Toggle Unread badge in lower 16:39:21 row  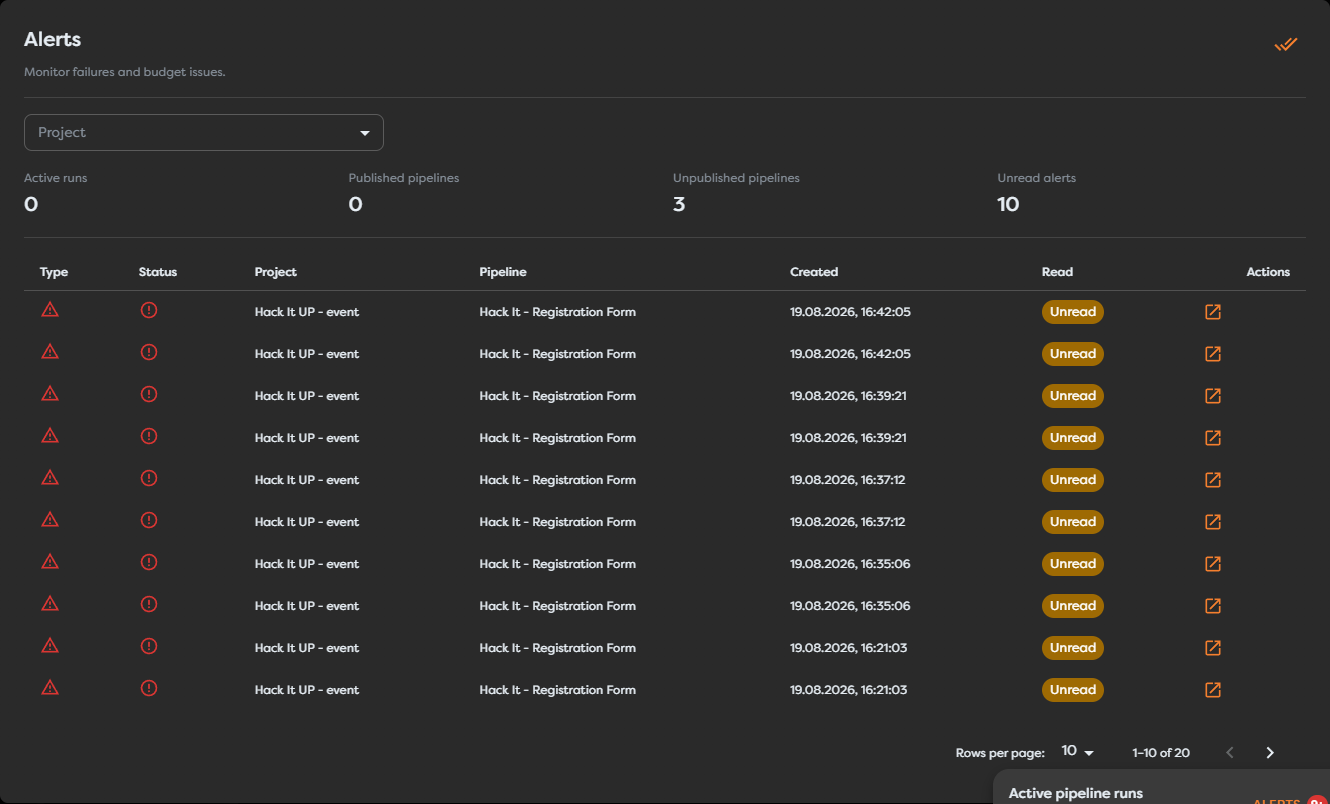point(1073,438)
